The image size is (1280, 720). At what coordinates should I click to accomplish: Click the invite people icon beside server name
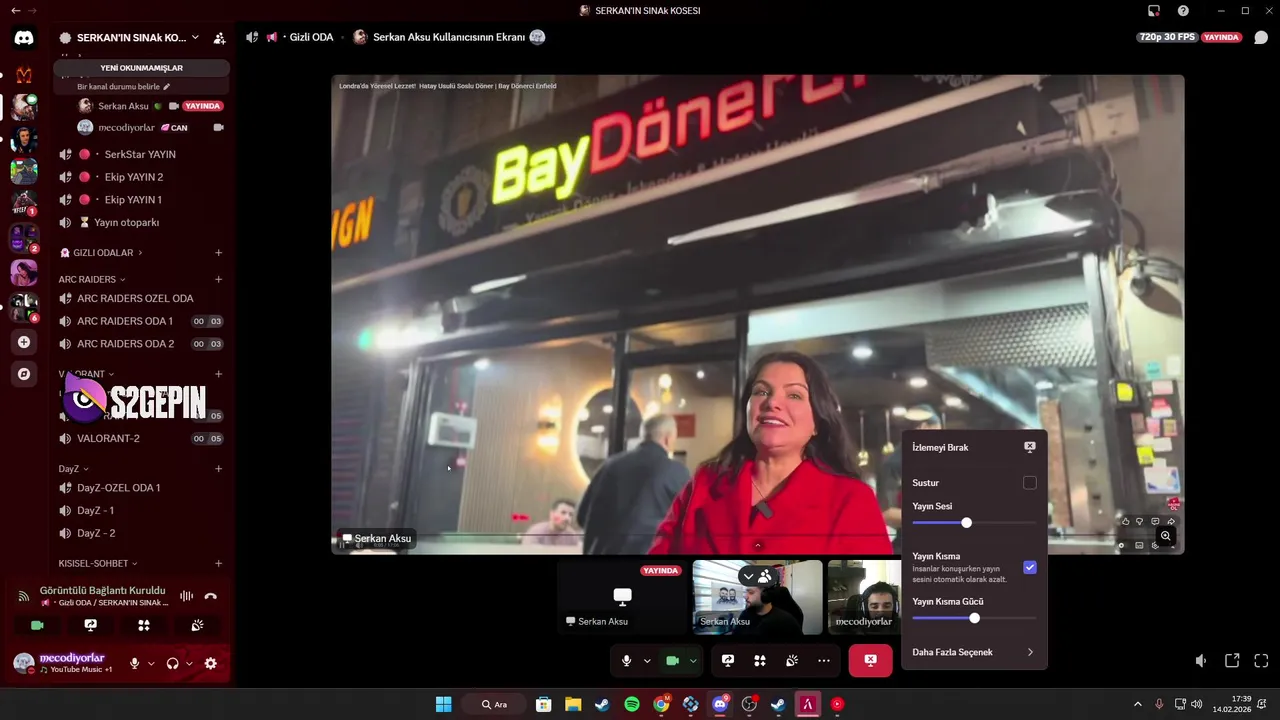pyautogui.click(x=219, y=38)
